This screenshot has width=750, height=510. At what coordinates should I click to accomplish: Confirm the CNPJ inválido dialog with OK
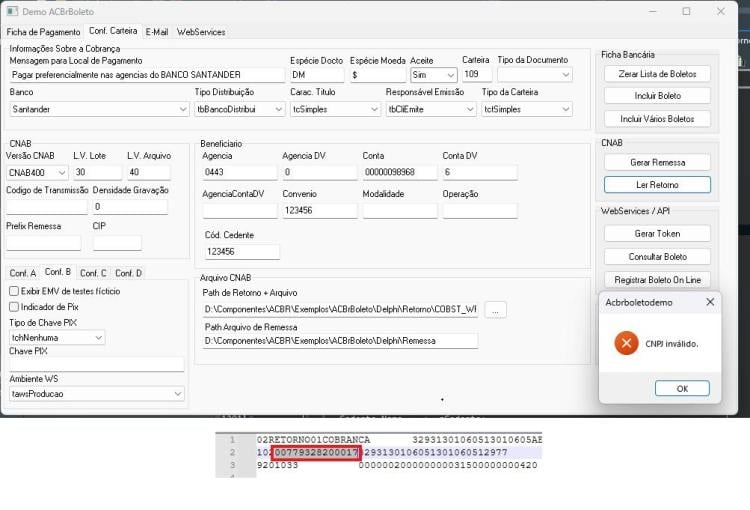[682, 388]
